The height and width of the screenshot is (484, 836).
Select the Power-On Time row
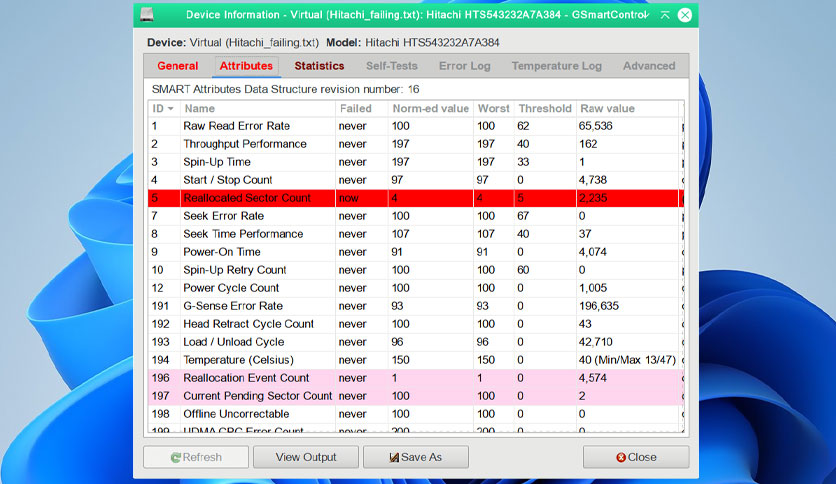click(416, 252)
